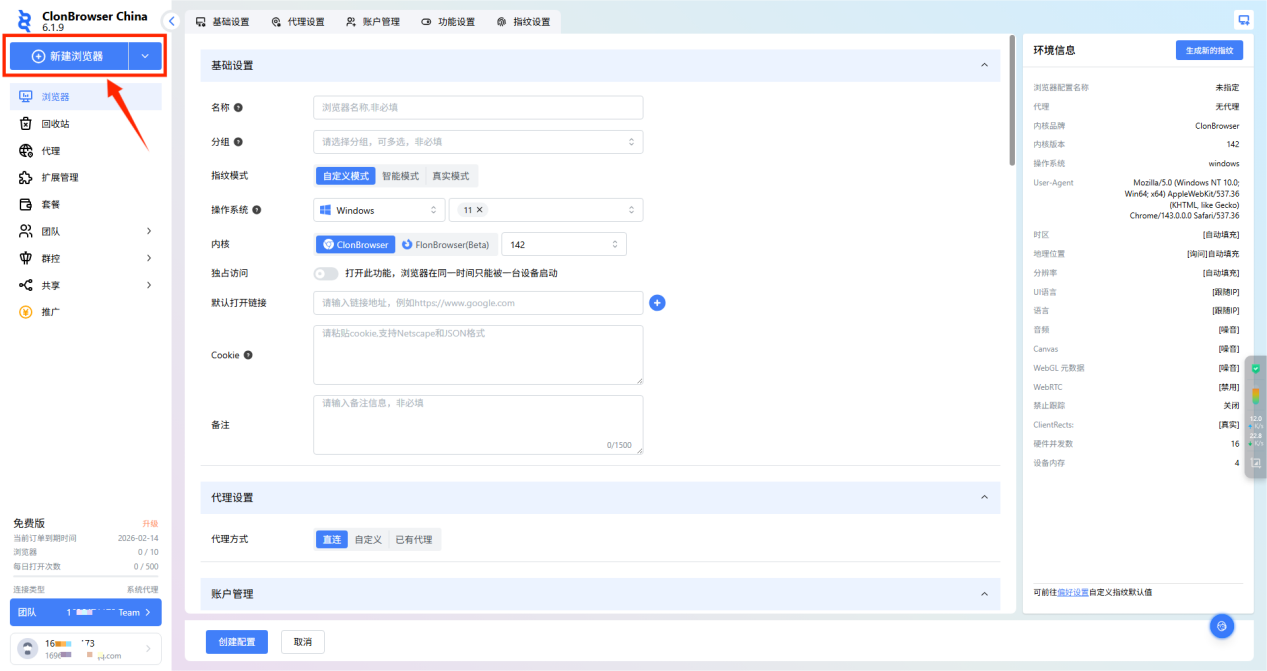Open the Windows operating system dropdown
The height and width of the screenshot is (671, 1267).
[379, 210]
